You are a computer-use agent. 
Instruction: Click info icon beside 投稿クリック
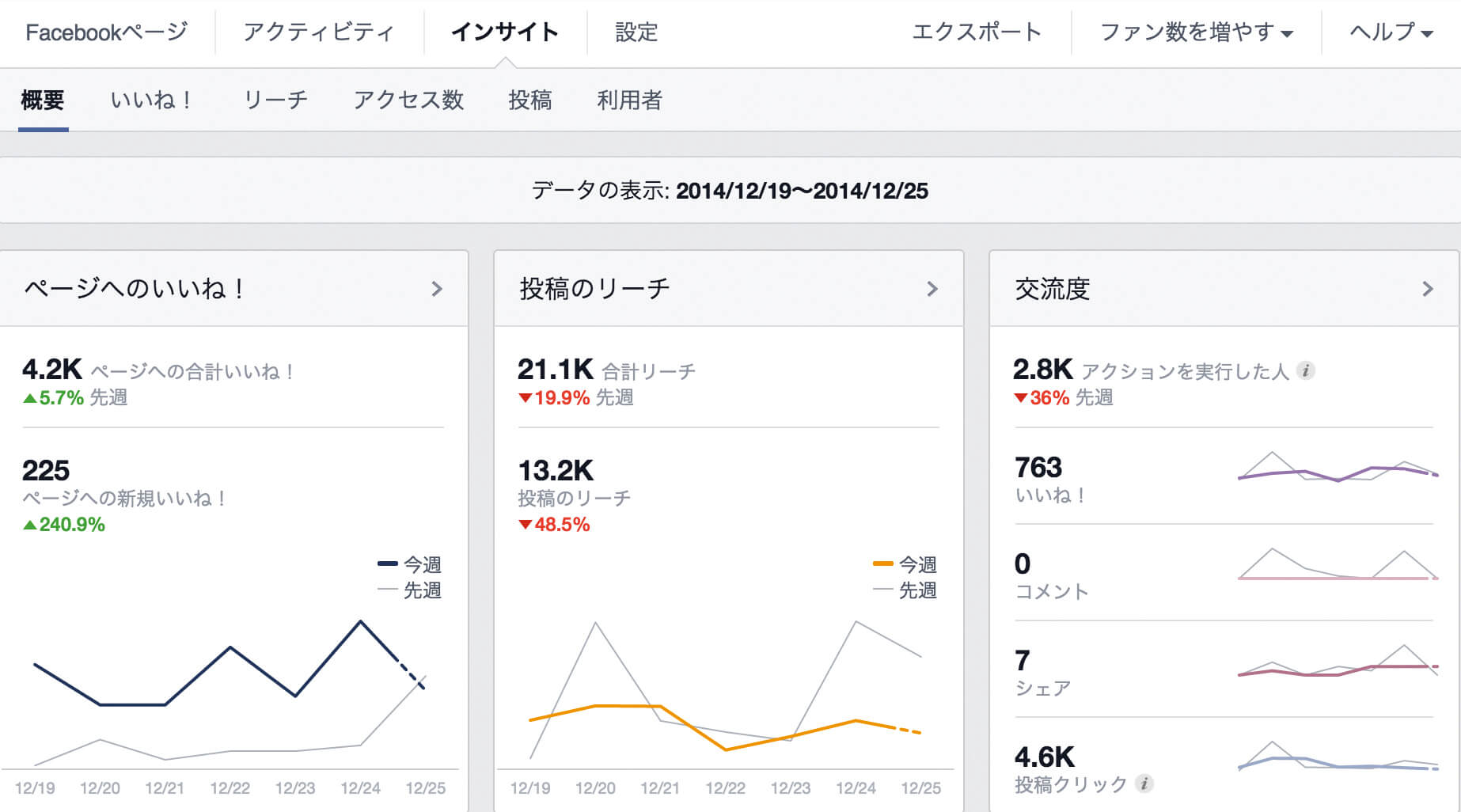(x=1144, y=784)
